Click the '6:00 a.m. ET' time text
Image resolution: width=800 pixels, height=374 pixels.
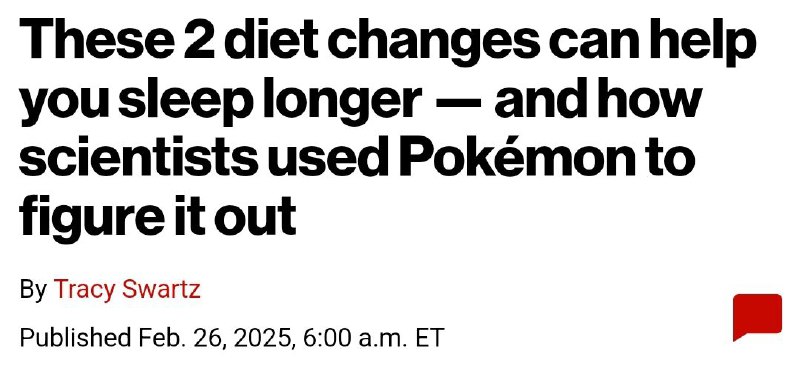[373, 338]
